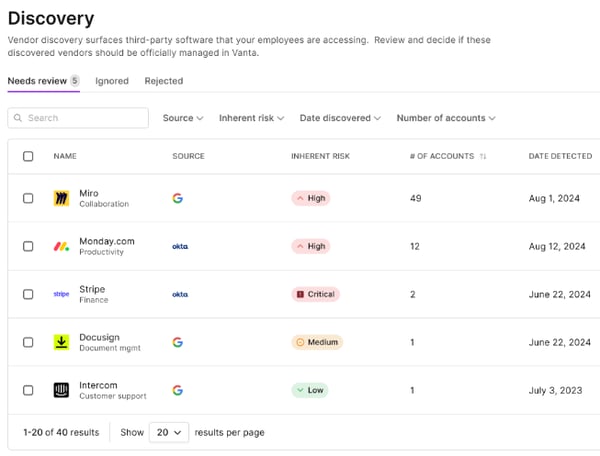
Task: Tick the checkbox for Stripe
Action: coord(28,294)
